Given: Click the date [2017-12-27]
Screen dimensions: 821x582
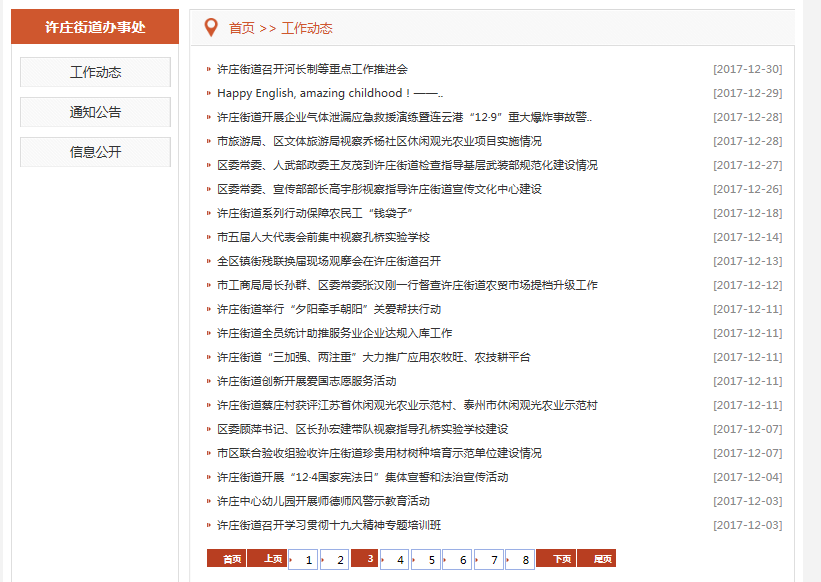Looking at the screenshot, I should coord(747,165).
